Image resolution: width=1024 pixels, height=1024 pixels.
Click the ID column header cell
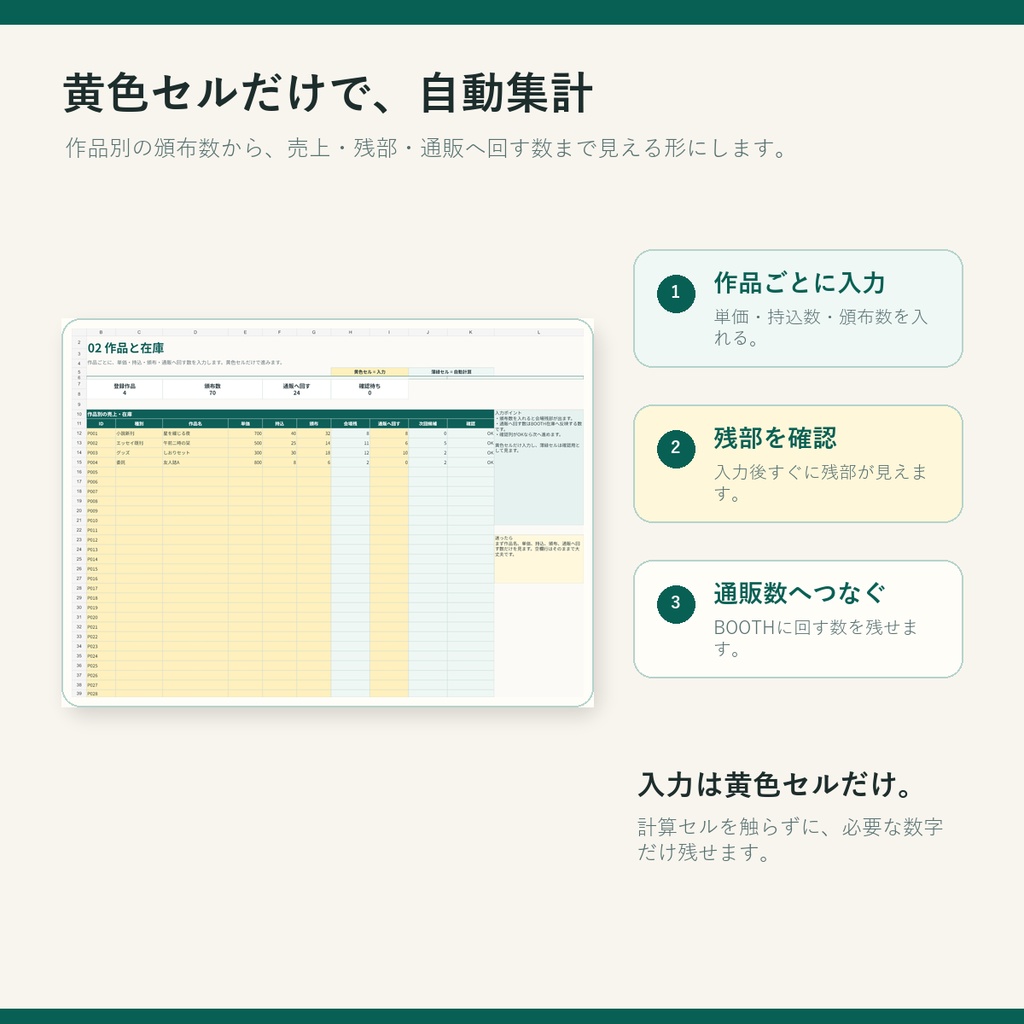[x=101, y=424]
